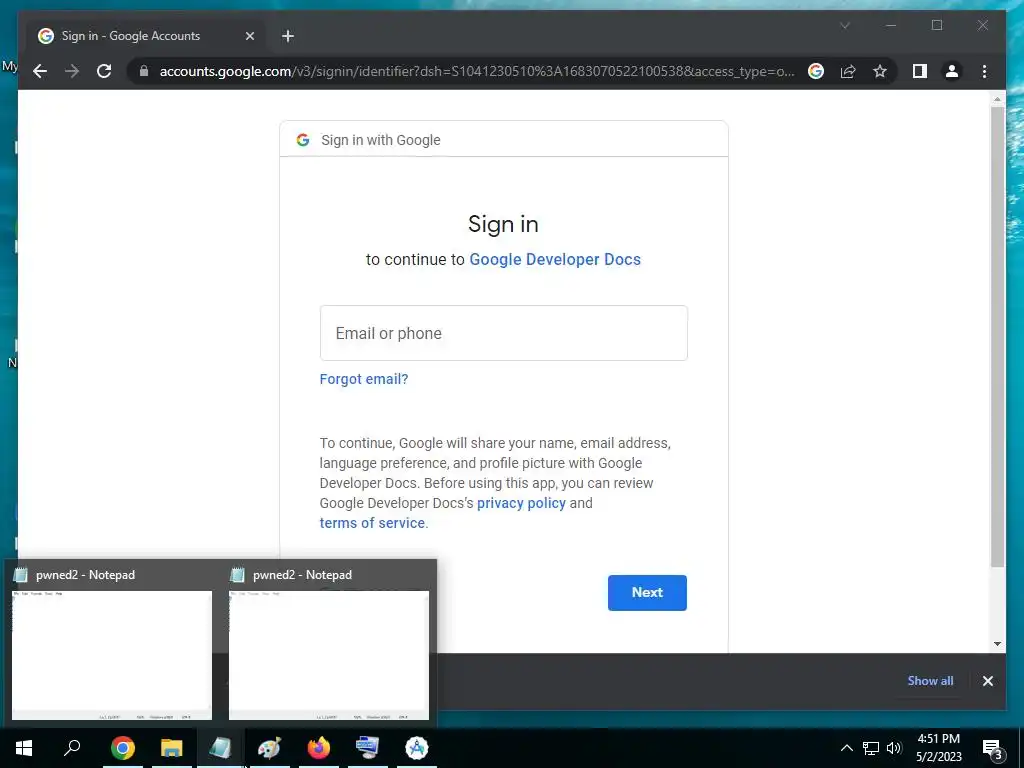Open the Paint taskbar icon
The height and width of the screenshot is (768, 1024).
pos(270,748)
